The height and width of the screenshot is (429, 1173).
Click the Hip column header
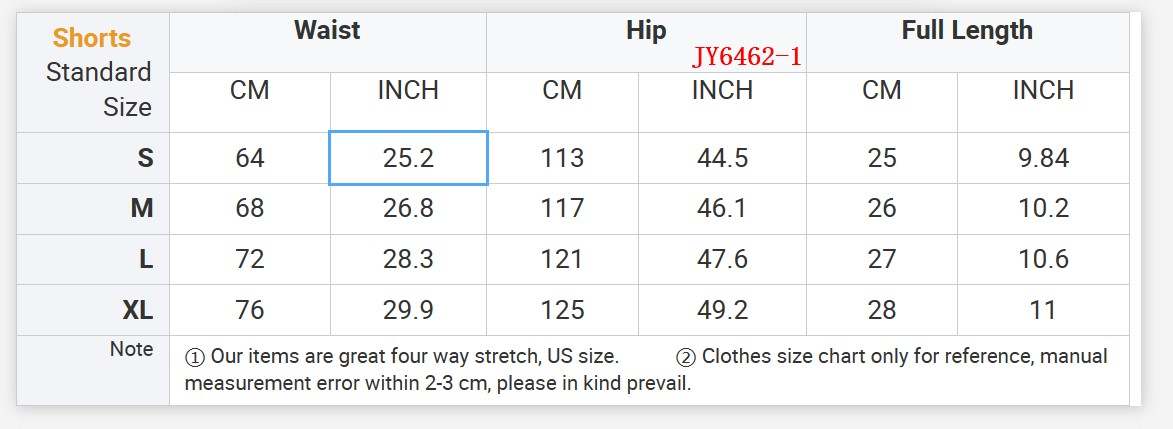click(x=645, y=30)
